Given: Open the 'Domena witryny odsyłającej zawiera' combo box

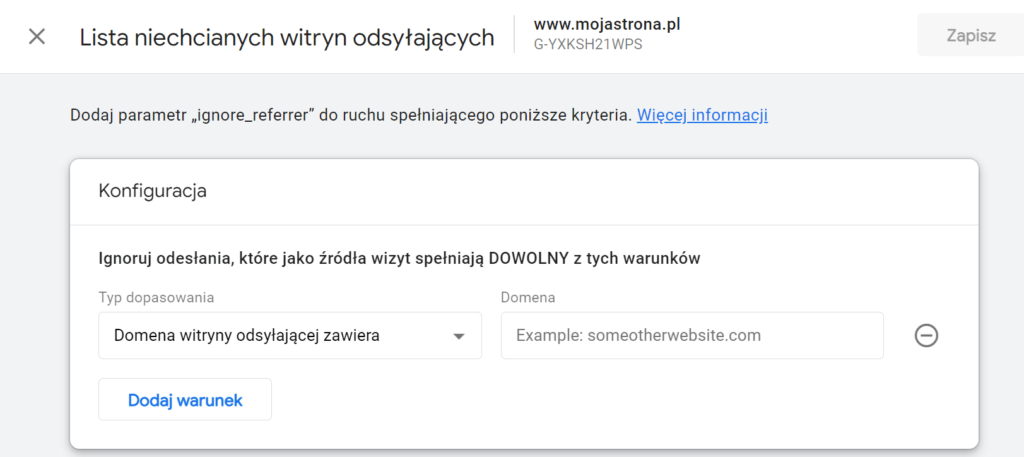Looking at the screenshot, I should pos(290,336).
